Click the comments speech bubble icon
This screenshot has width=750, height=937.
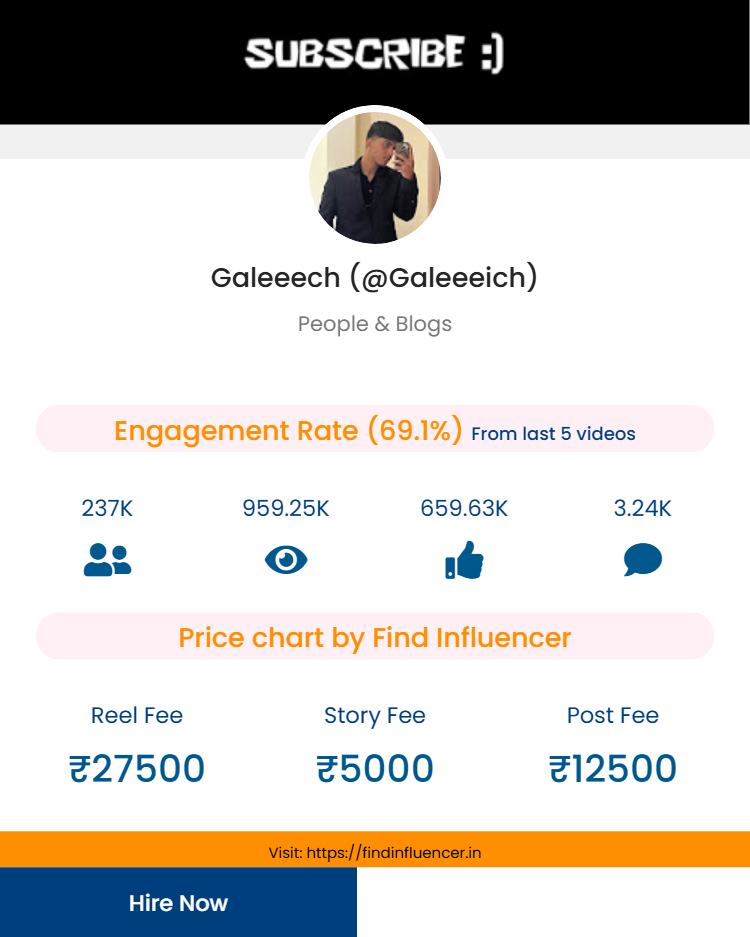pyautogui.click(x=642, y=560)
